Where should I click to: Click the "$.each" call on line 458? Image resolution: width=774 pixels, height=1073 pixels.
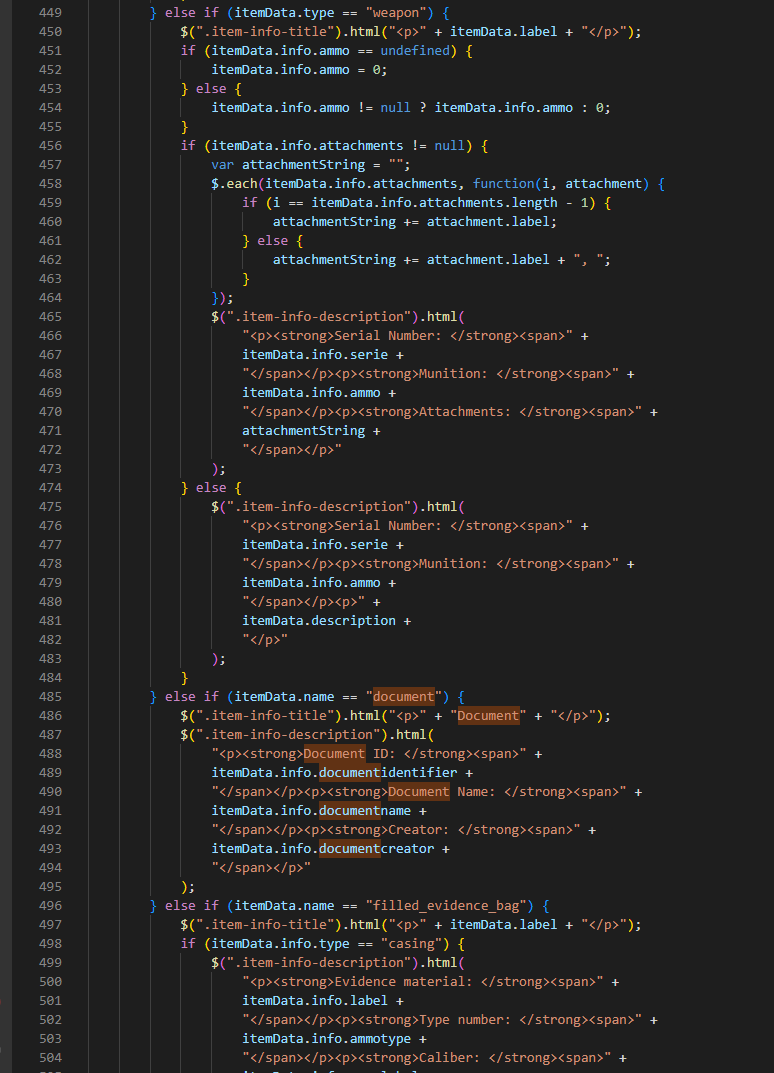pyautogui.click(x=234, y=183)
